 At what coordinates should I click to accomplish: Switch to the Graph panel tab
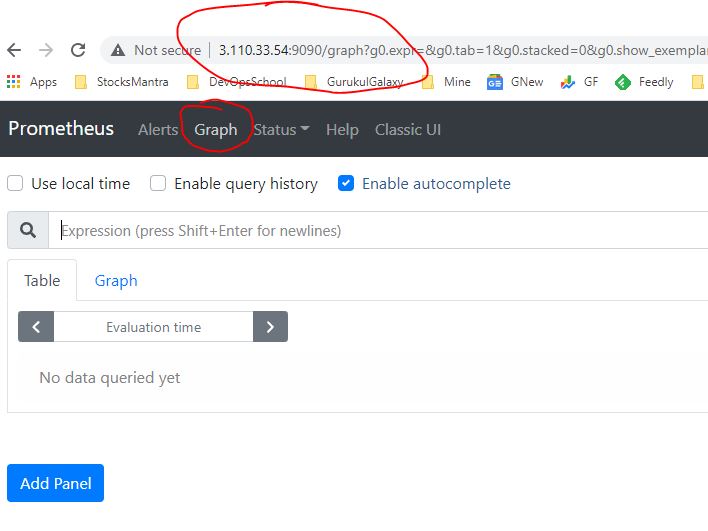pyautogui.click(x=116, y=280)
